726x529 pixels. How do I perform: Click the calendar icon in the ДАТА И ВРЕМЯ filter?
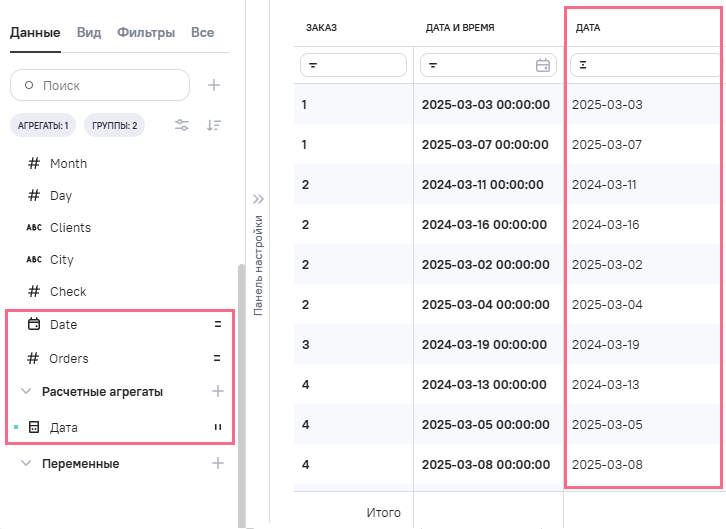pyautogui.click(x=543, y=66)
